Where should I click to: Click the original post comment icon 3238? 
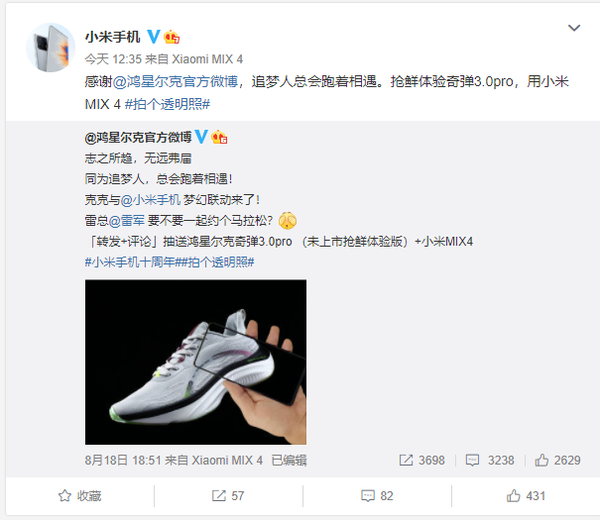tap(490, 460)
